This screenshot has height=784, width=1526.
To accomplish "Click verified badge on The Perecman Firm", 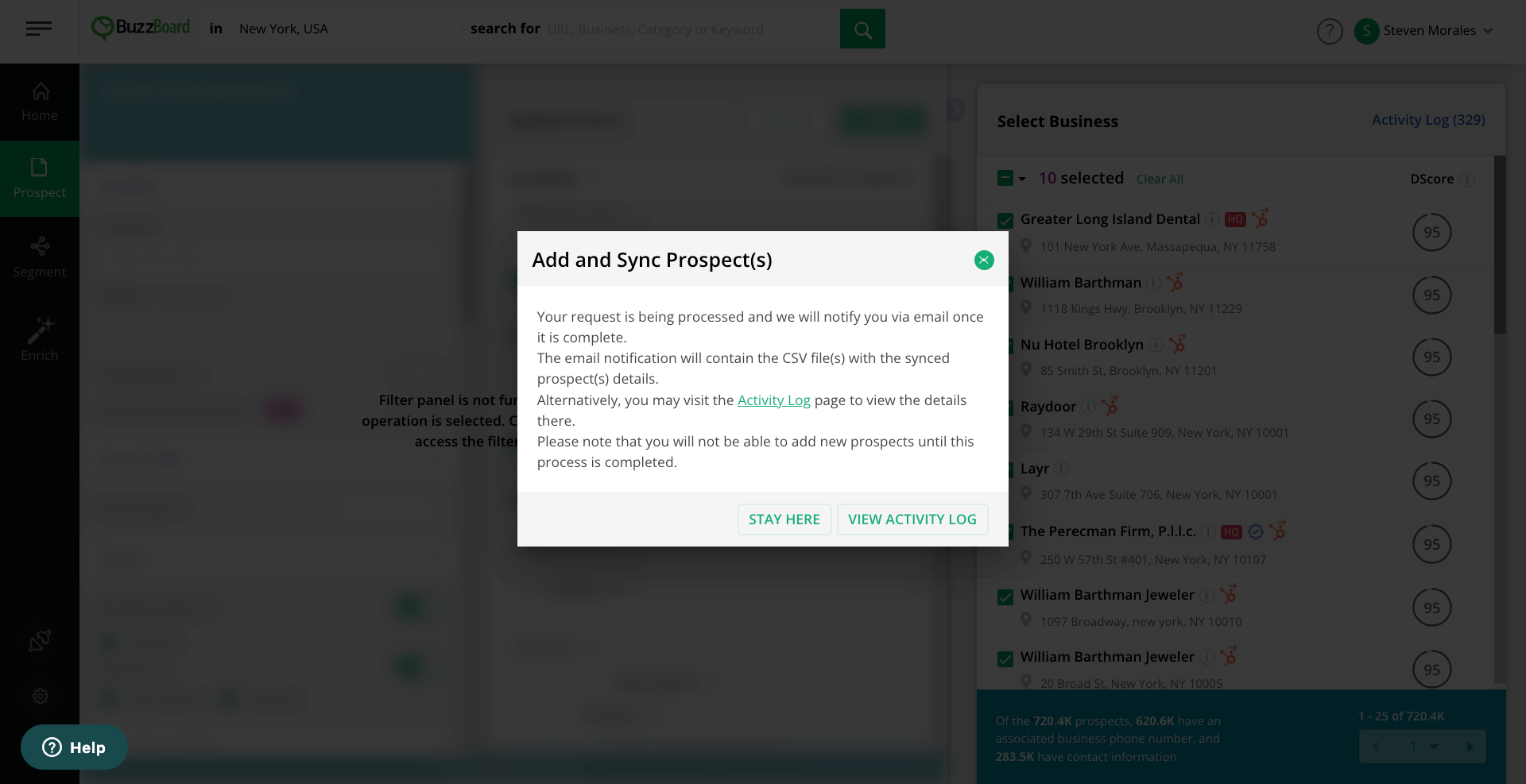I will (1256, 531).
